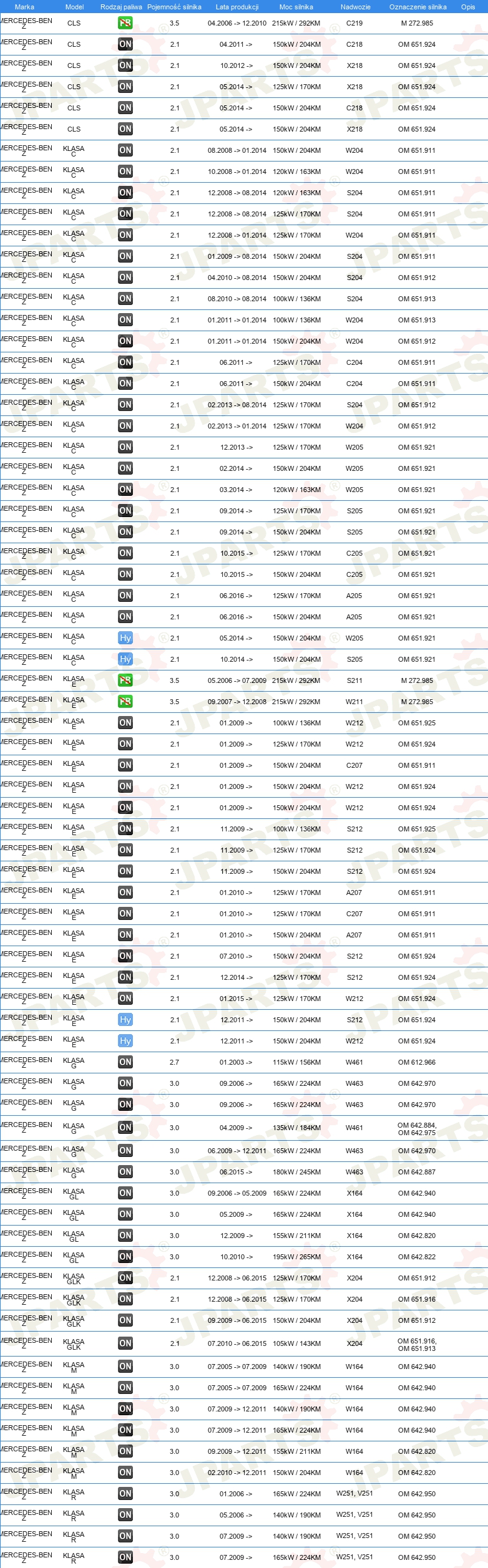
Task: Click the Lata produkcji column header
Action: (237, 7)
